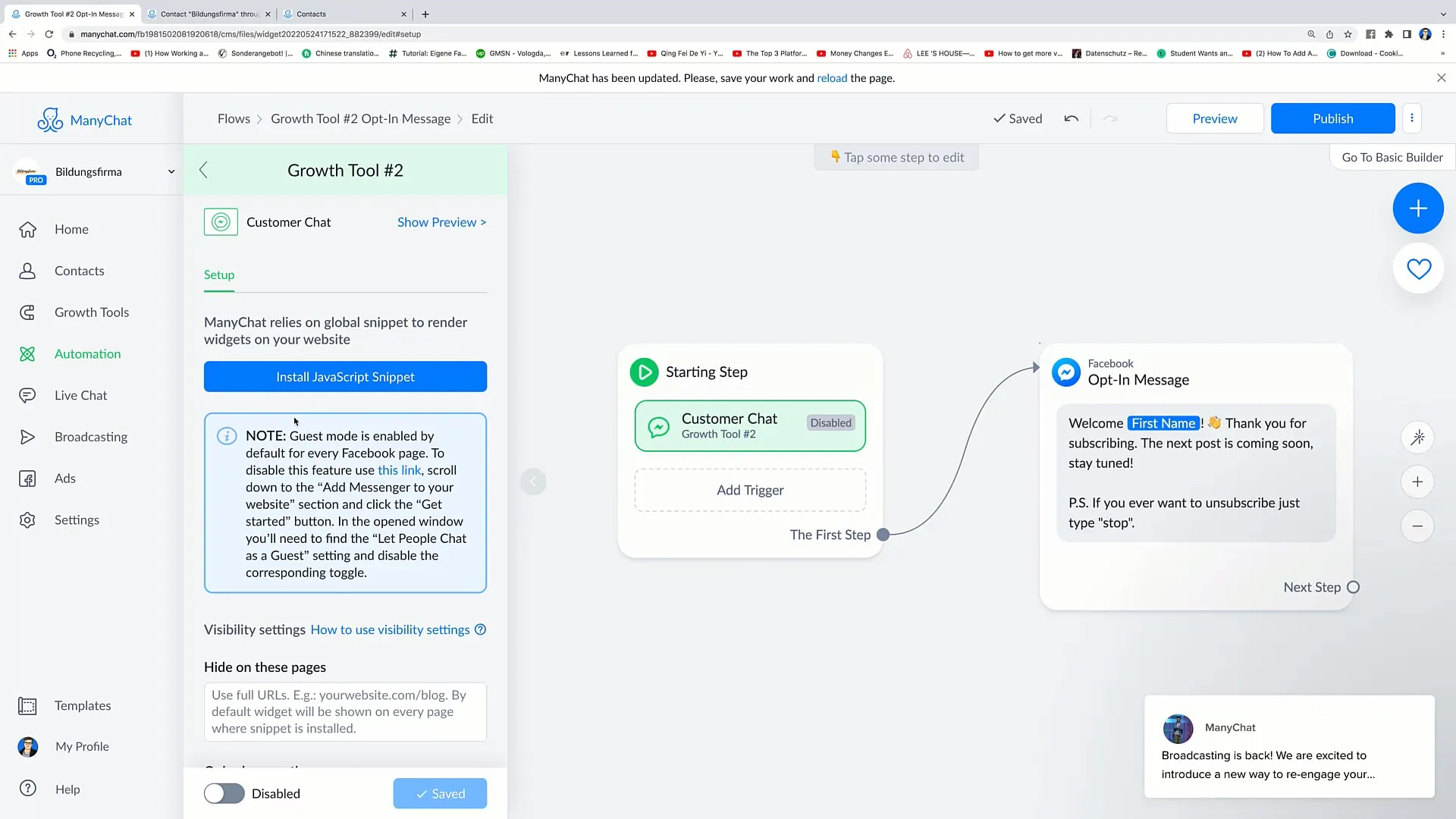
Task: Expand the Starting Step node options
Action: (644, 372)
